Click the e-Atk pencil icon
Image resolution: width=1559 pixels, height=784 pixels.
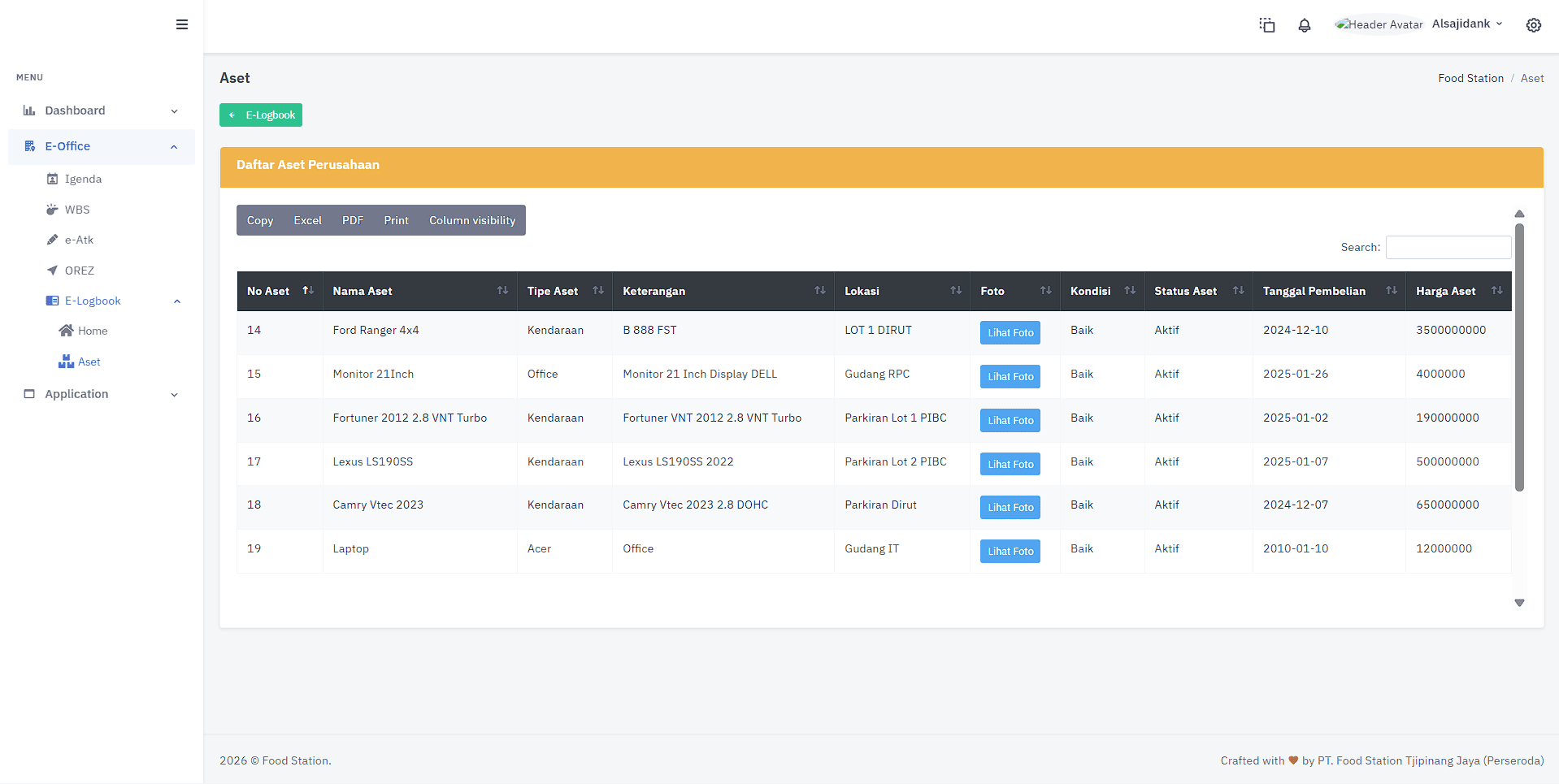53,240
